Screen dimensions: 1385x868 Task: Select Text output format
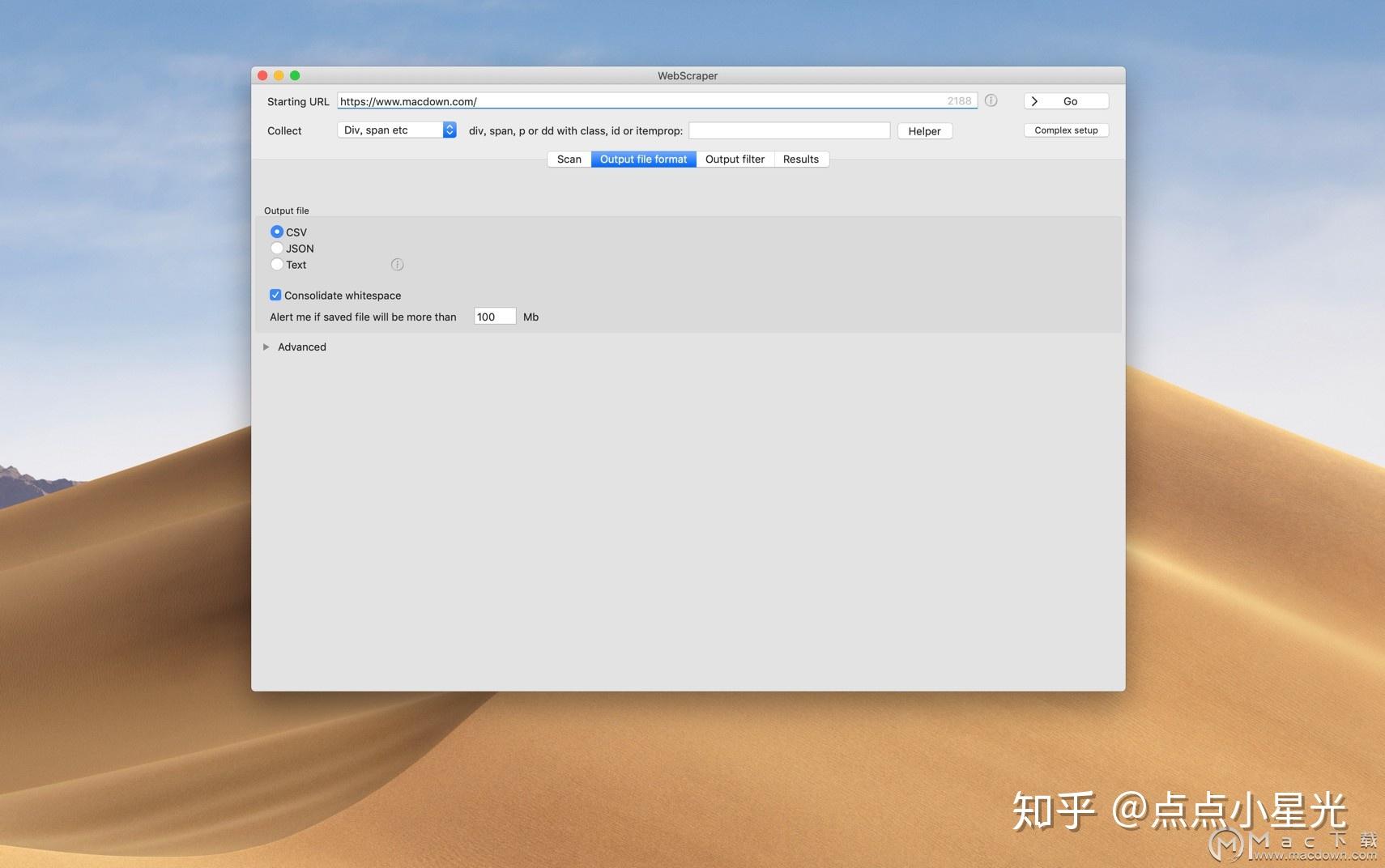(277, 265)
